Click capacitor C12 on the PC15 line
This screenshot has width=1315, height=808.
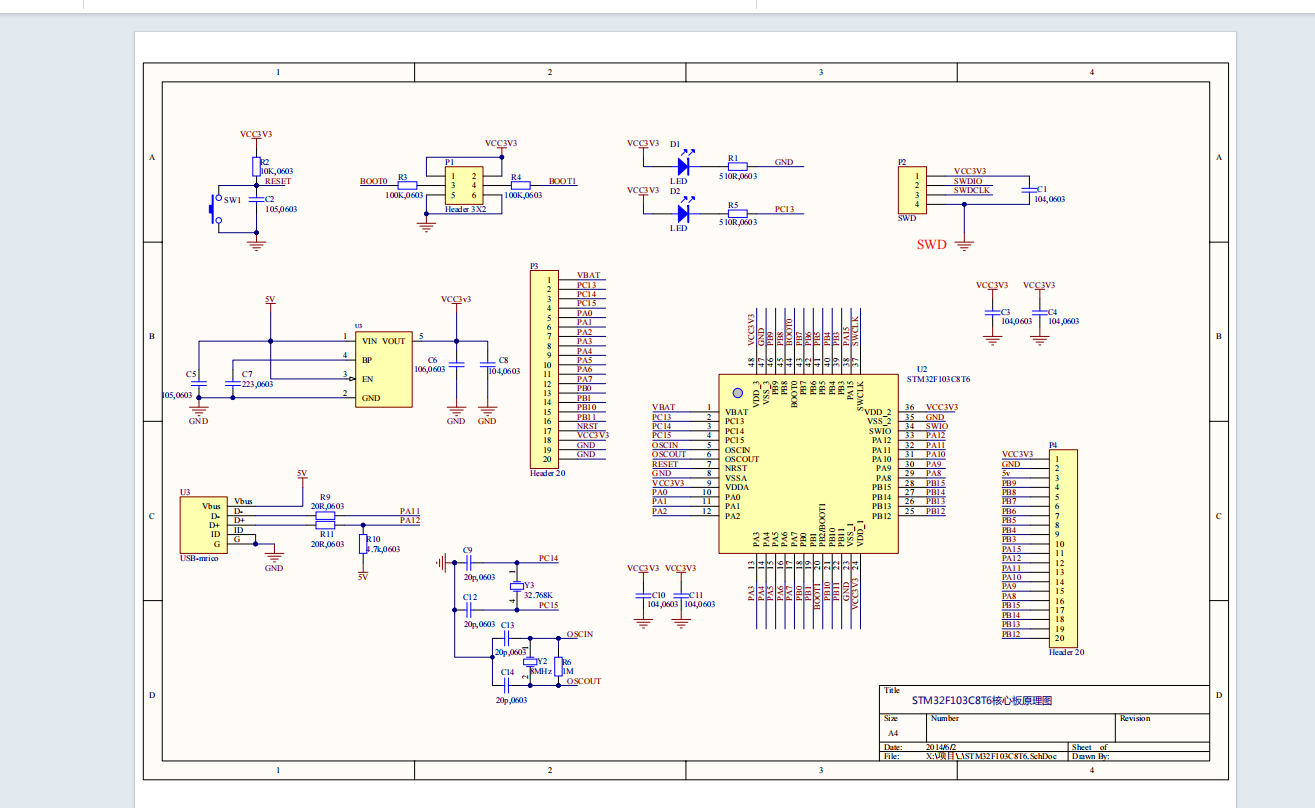coord(468,609)
